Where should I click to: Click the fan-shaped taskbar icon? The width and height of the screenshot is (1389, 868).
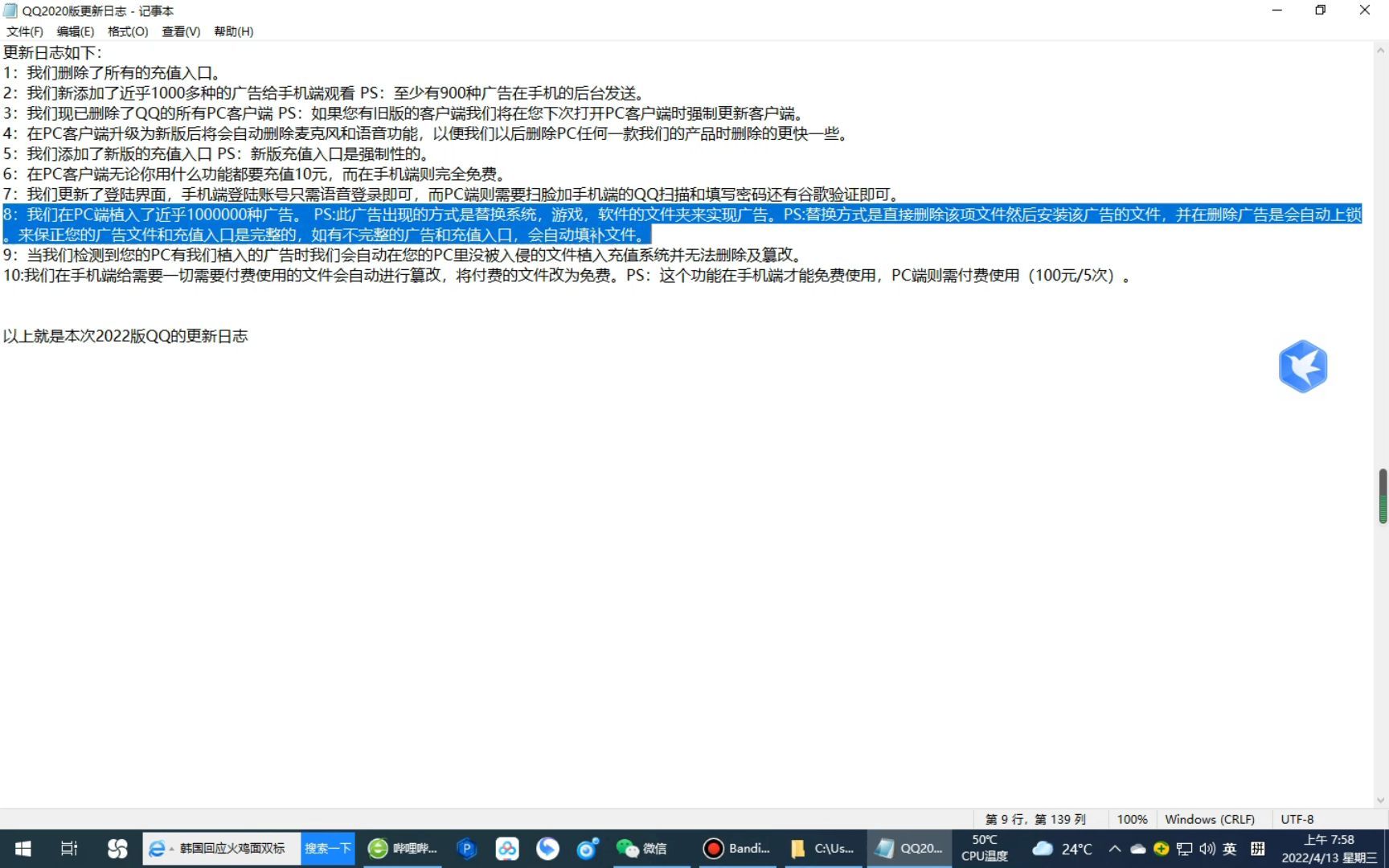(x=117, y=849)
